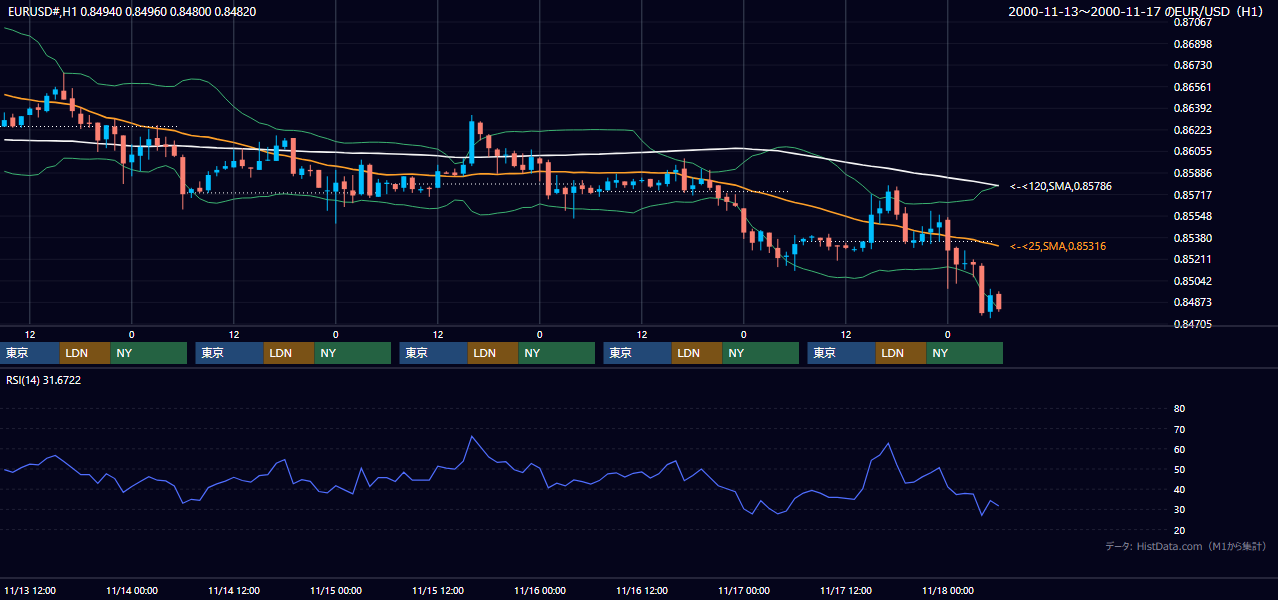This screenshot has width=1278, height=600.
Task: Select the 11/13 12:00 date label
Action: (x=30, y=591)
